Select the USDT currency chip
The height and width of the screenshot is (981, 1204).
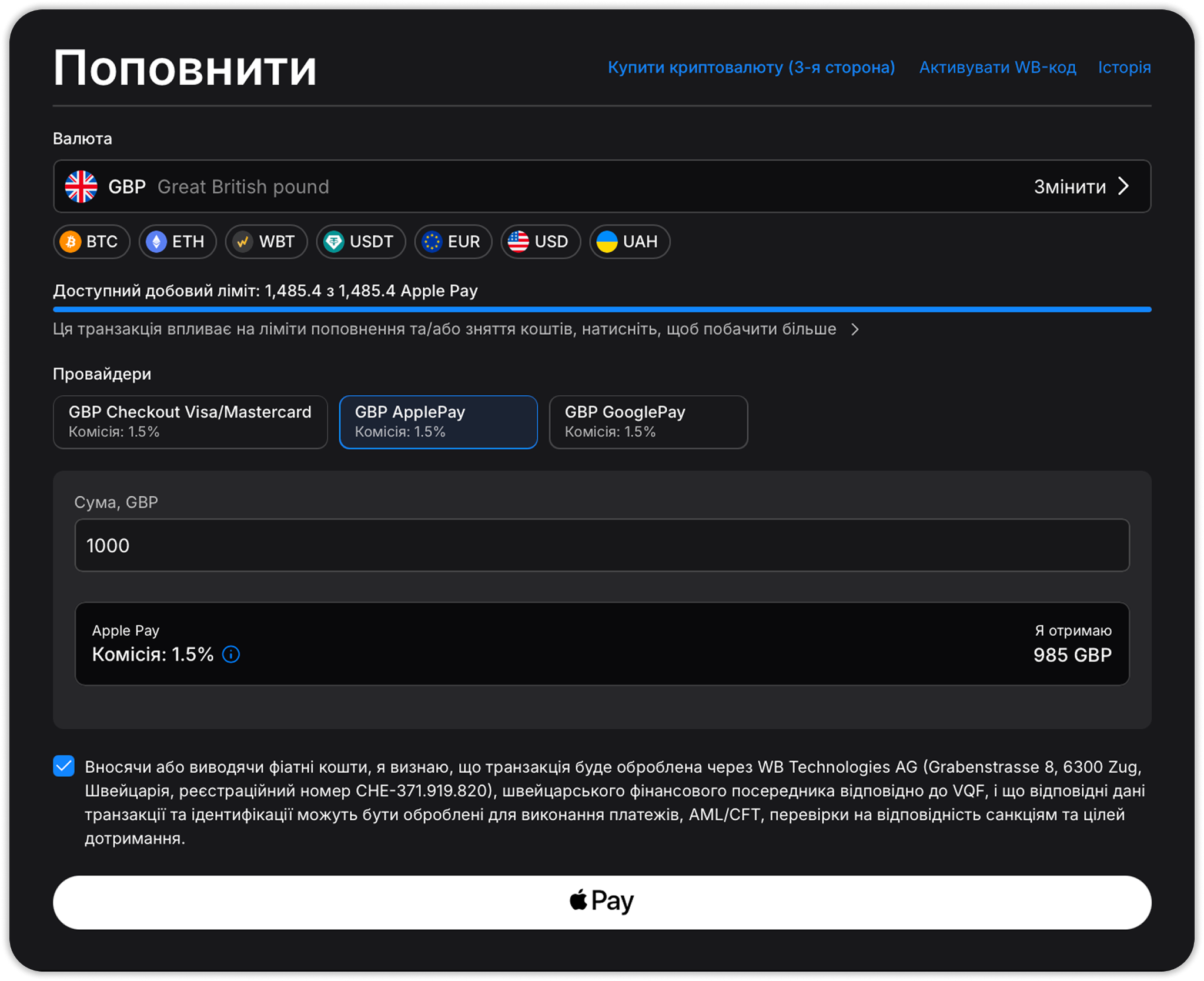pos(361,242)
